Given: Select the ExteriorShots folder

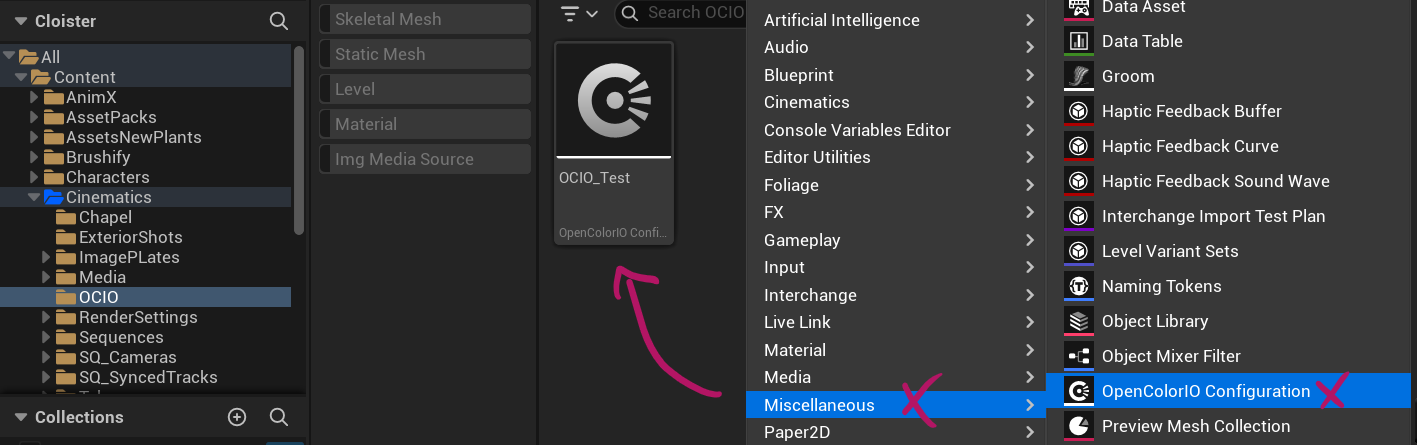Looking at the screenshot, I should pyautogui.click(x=130, y=237).
